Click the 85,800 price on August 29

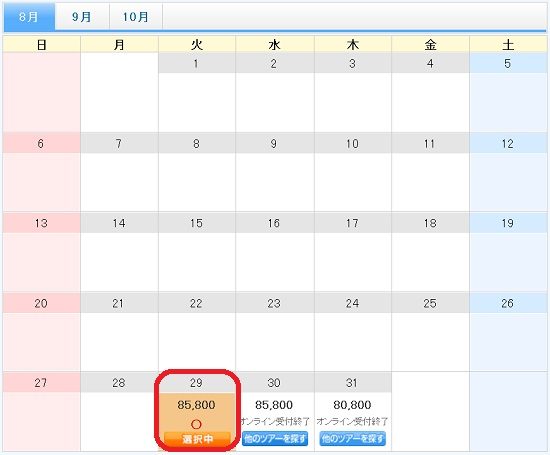[x=196, y=405]
